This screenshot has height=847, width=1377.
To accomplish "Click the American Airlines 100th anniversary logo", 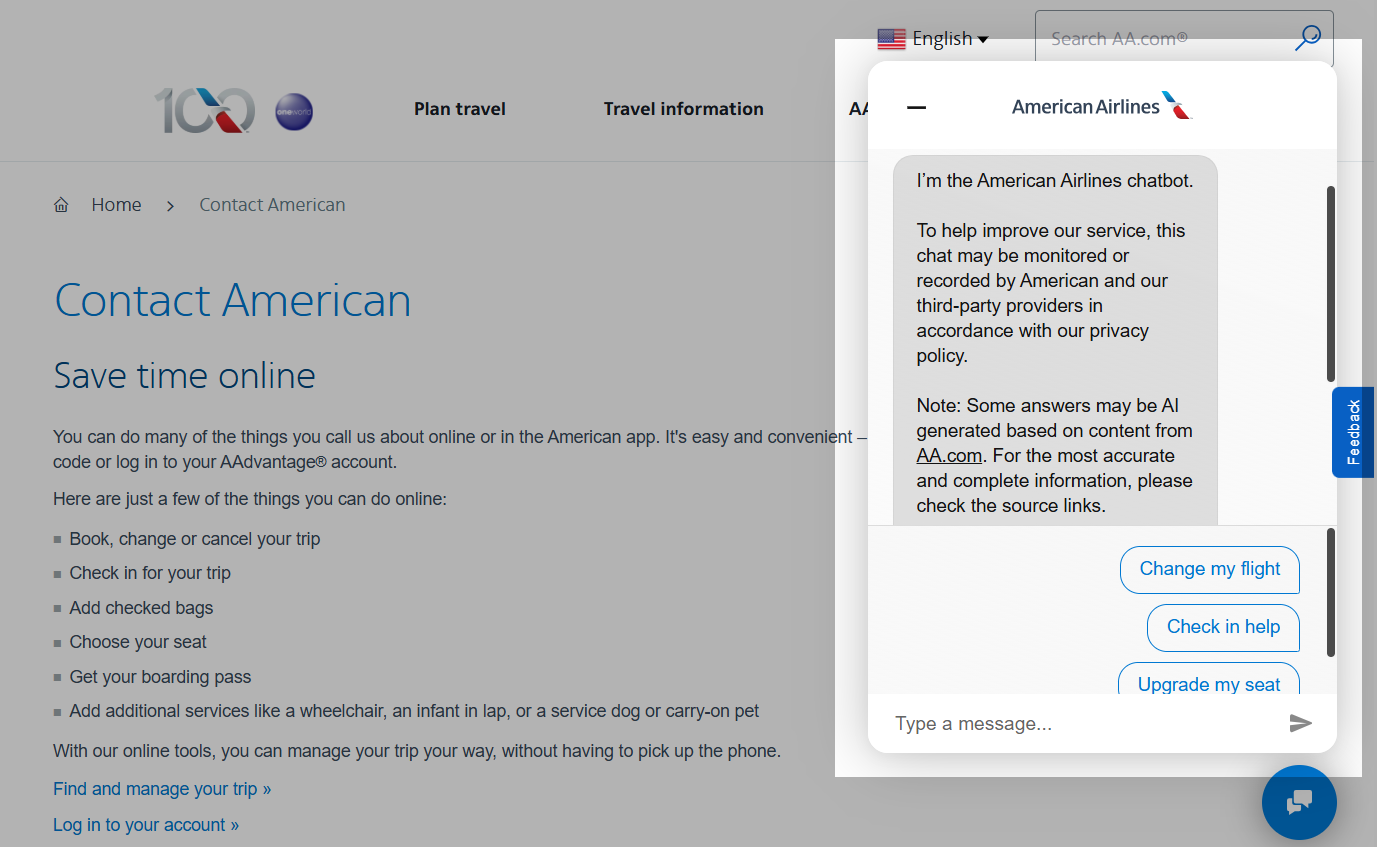I will 204,111.
